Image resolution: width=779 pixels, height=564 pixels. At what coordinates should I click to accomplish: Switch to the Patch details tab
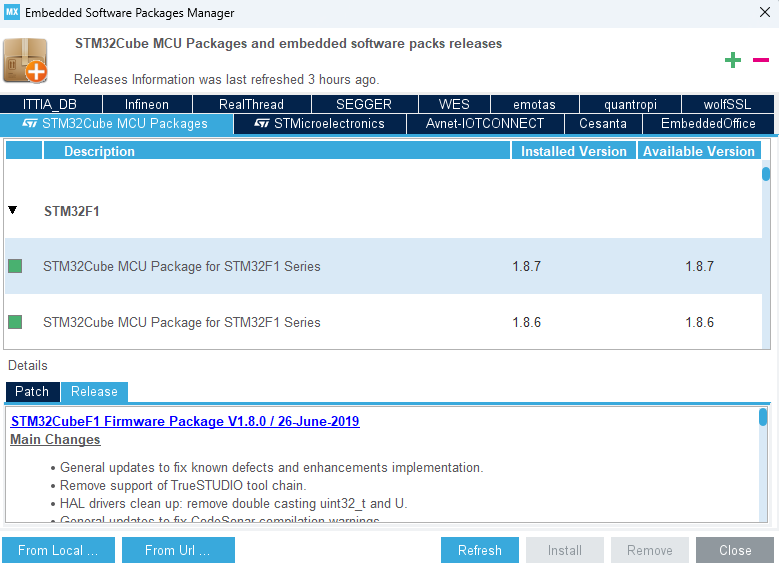(32, 392)
